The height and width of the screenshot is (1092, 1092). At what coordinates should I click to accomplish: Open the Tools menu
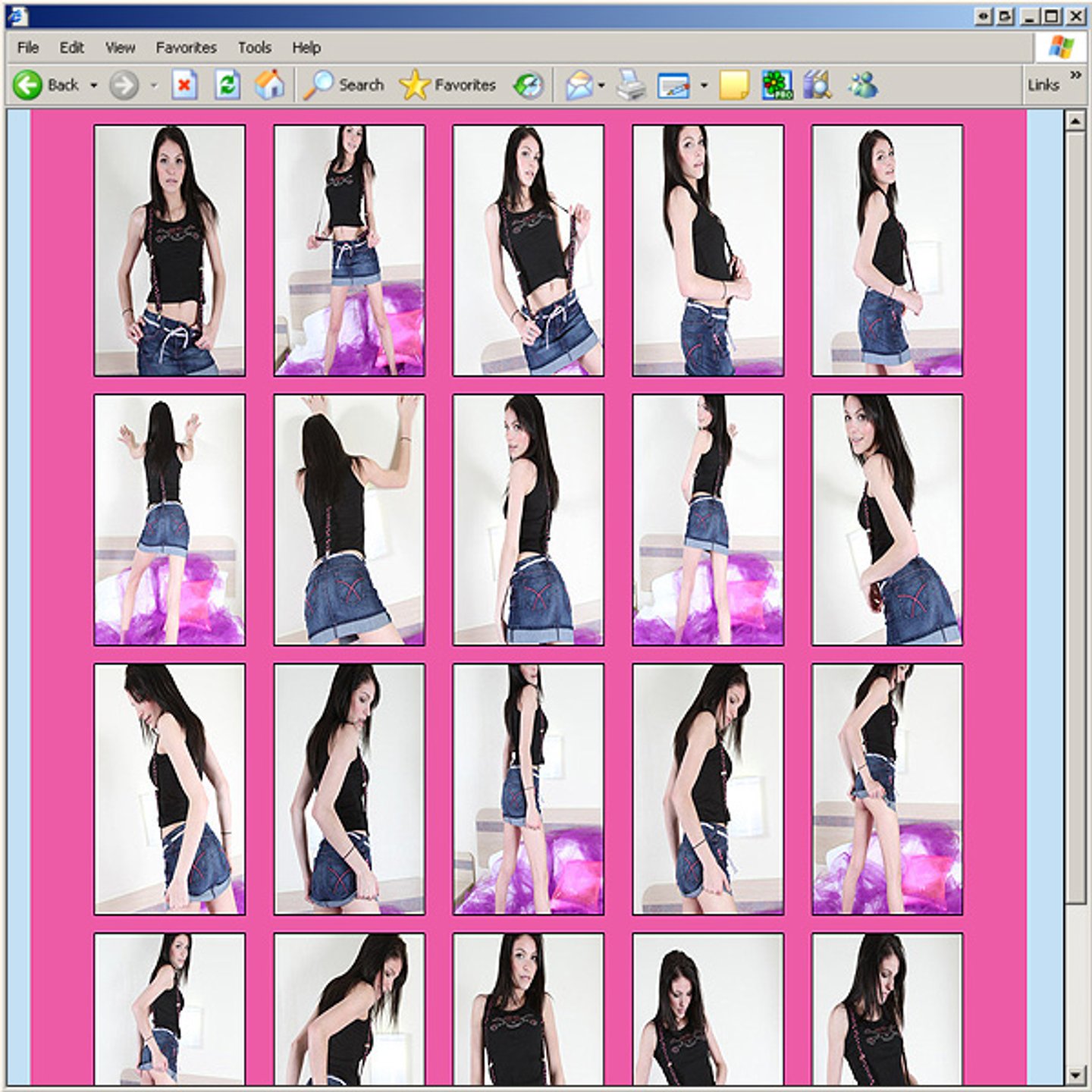click(x=254, y=48)
